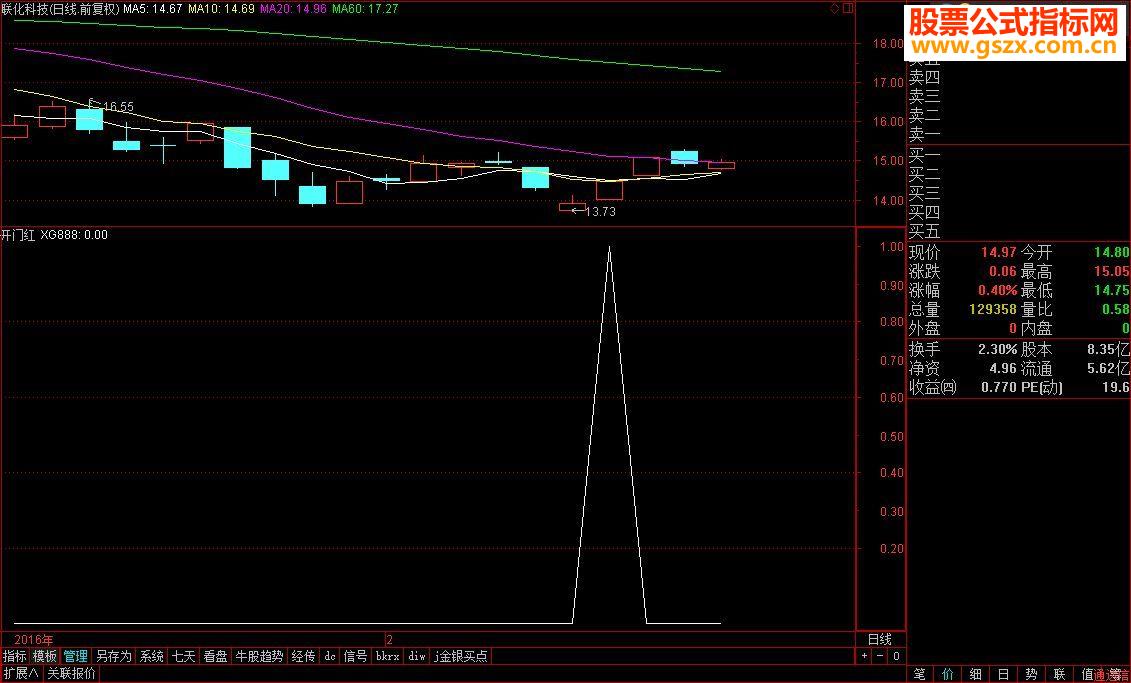
Task: Select the highlighted 管理 tab
Action: coord(75,656)
